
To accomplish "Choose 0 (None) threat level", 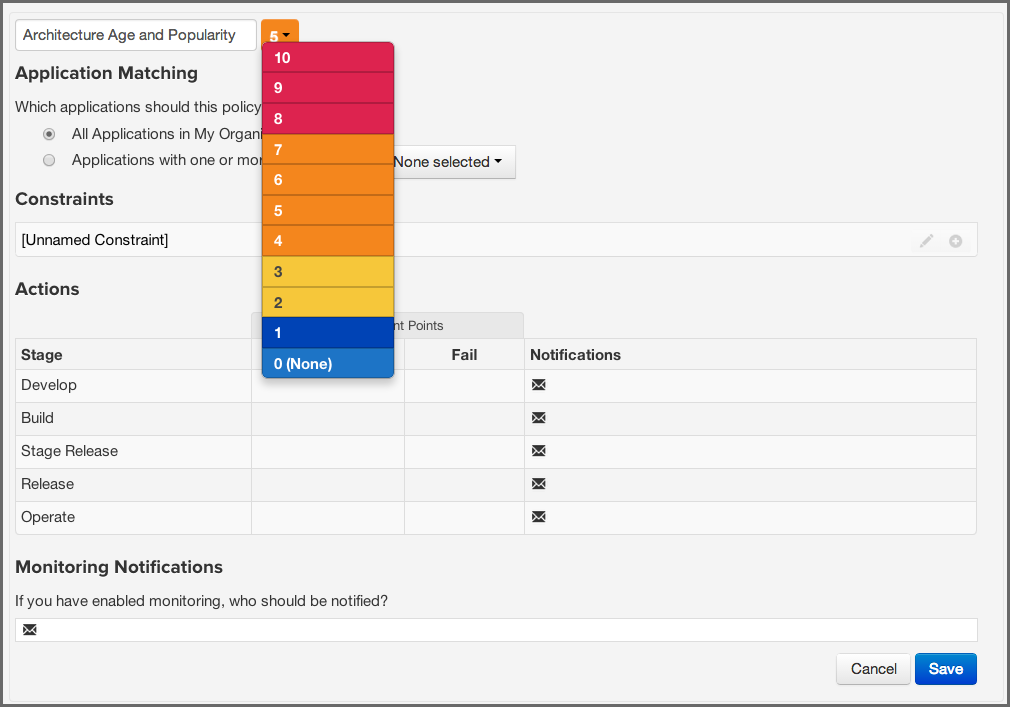I will pos(328,363).
